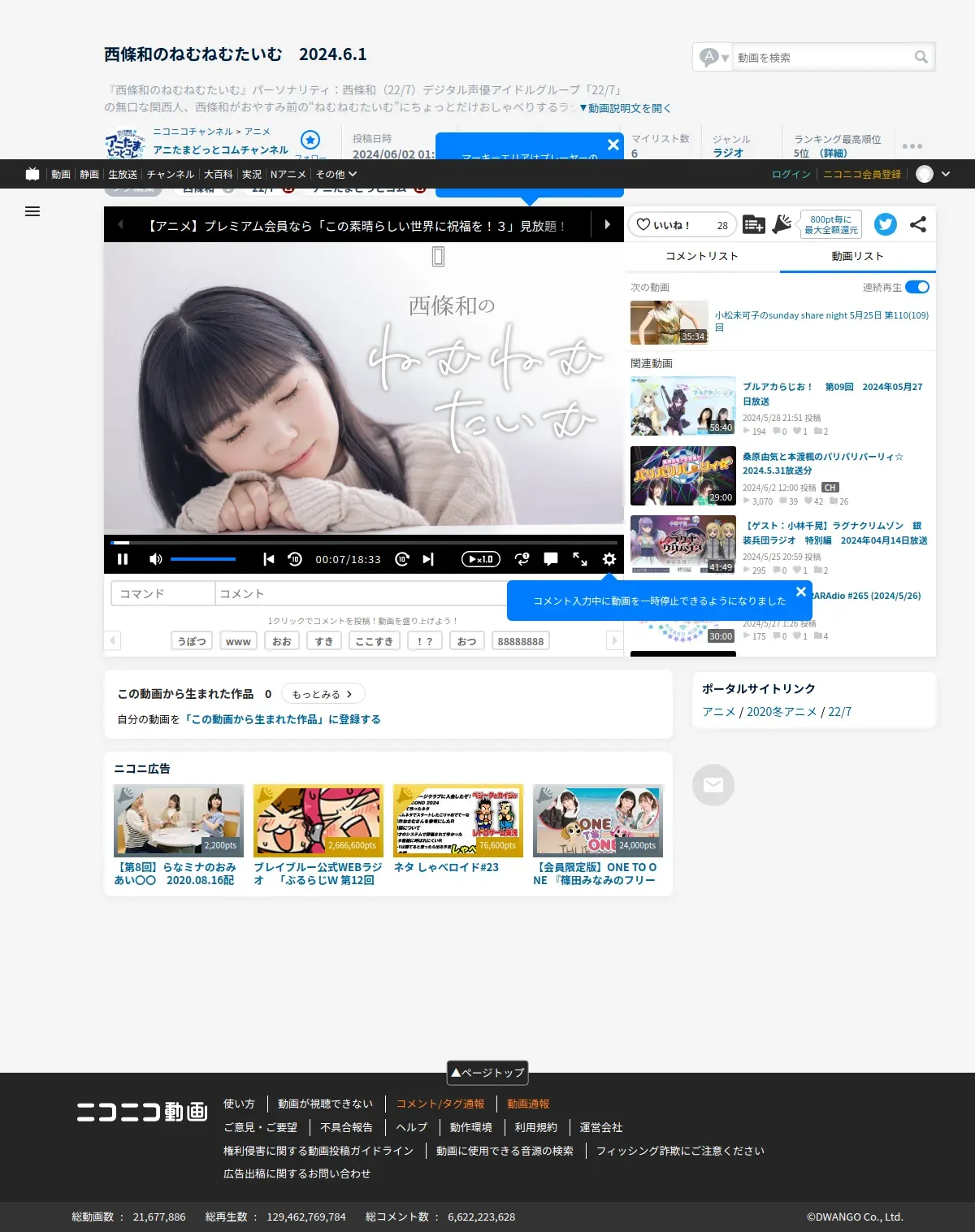Open player settings gear
The width and height of the screenshot is (975, 1232).
pos(609,559)
